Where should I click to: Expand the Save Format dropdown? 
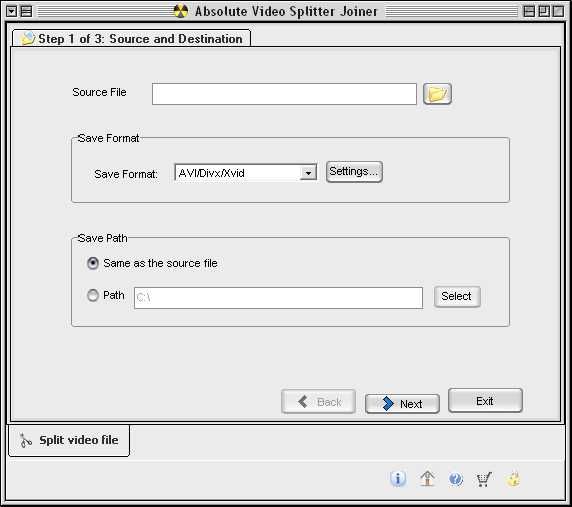coord(308,173)
